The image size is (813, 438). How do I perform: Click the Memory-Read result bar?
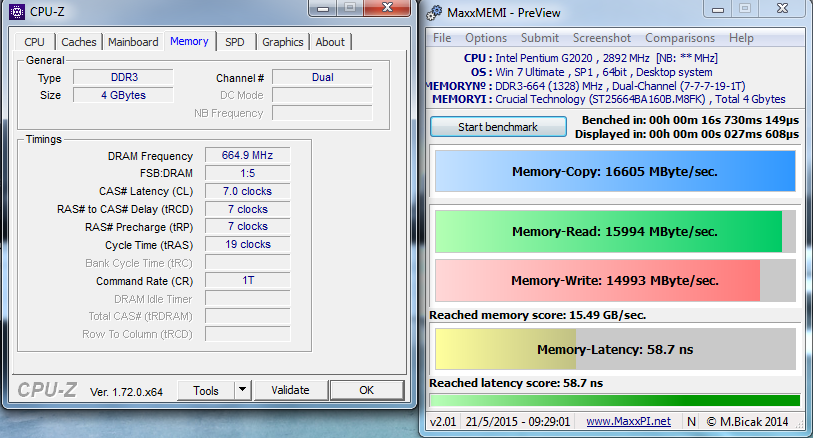click(615, 231)
